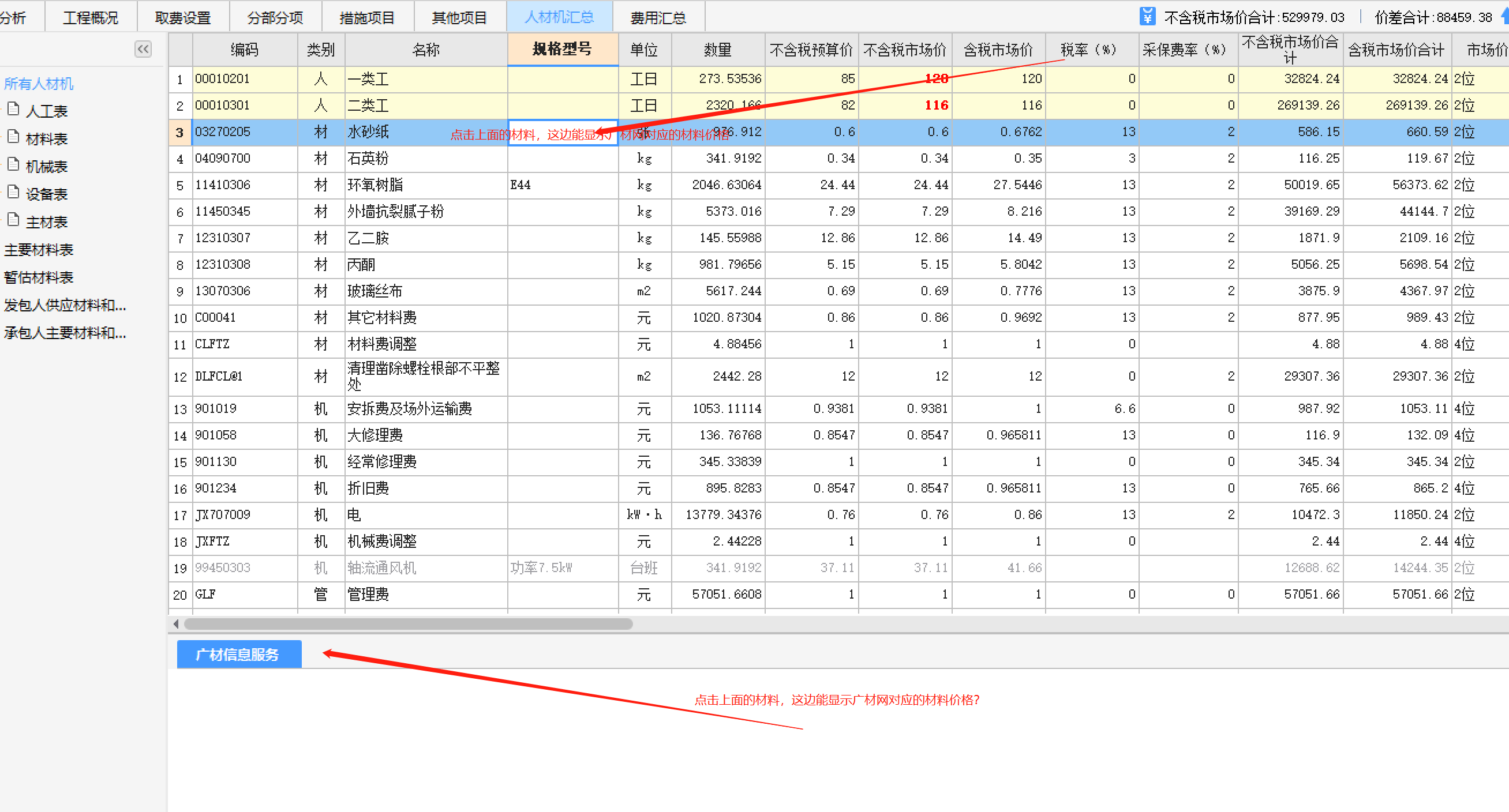Click the name cell 玻璃丝布
Viewport: 1509px width, 812px height.
click(426, 291)
